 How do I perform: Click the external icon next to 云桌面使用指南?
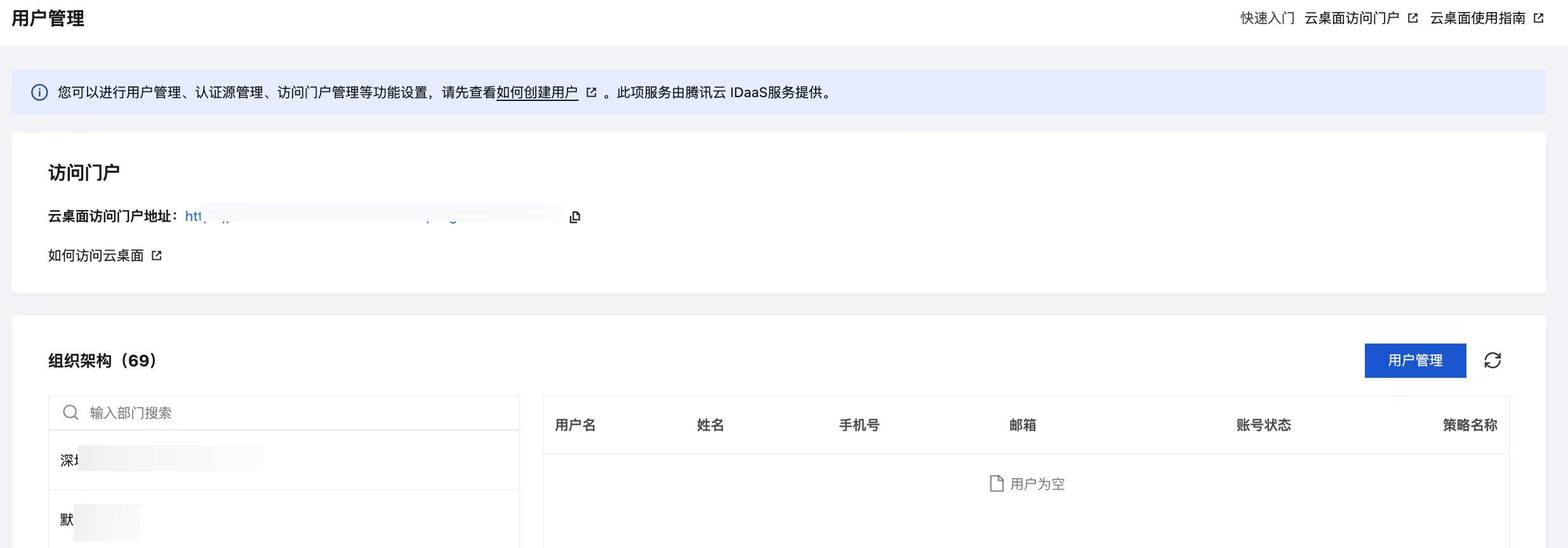pos(1538,18)
